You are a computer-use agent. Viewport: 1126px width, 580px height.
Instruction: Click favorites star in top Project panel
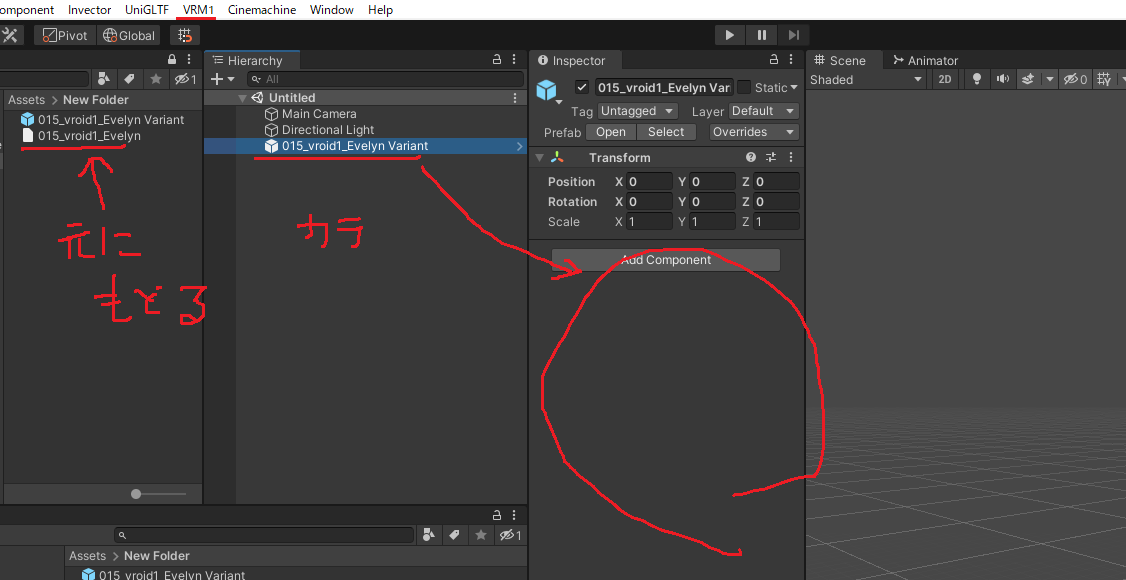[x=156, y=79]
